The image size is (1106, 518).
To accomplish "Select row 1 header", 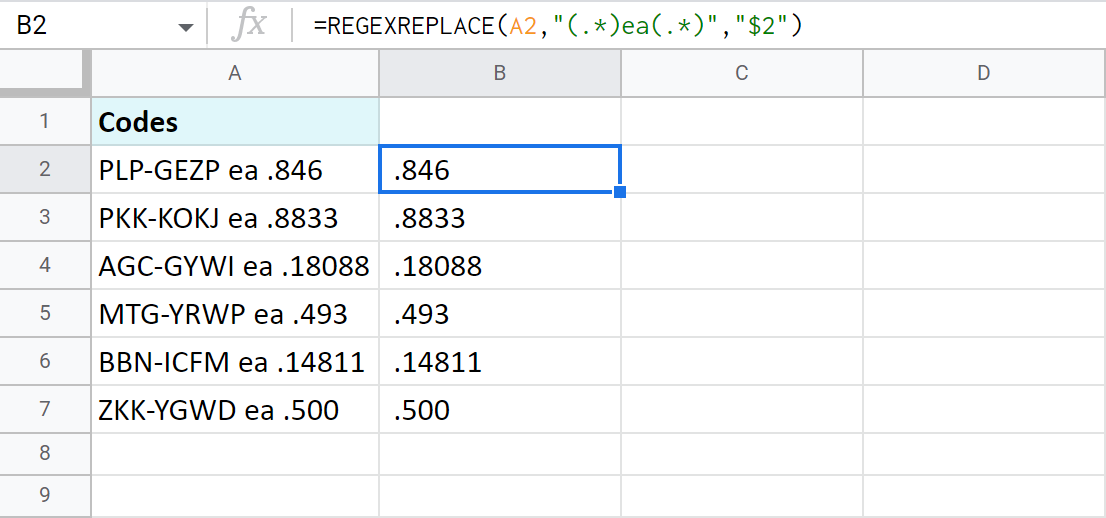I will pos(45,122).
